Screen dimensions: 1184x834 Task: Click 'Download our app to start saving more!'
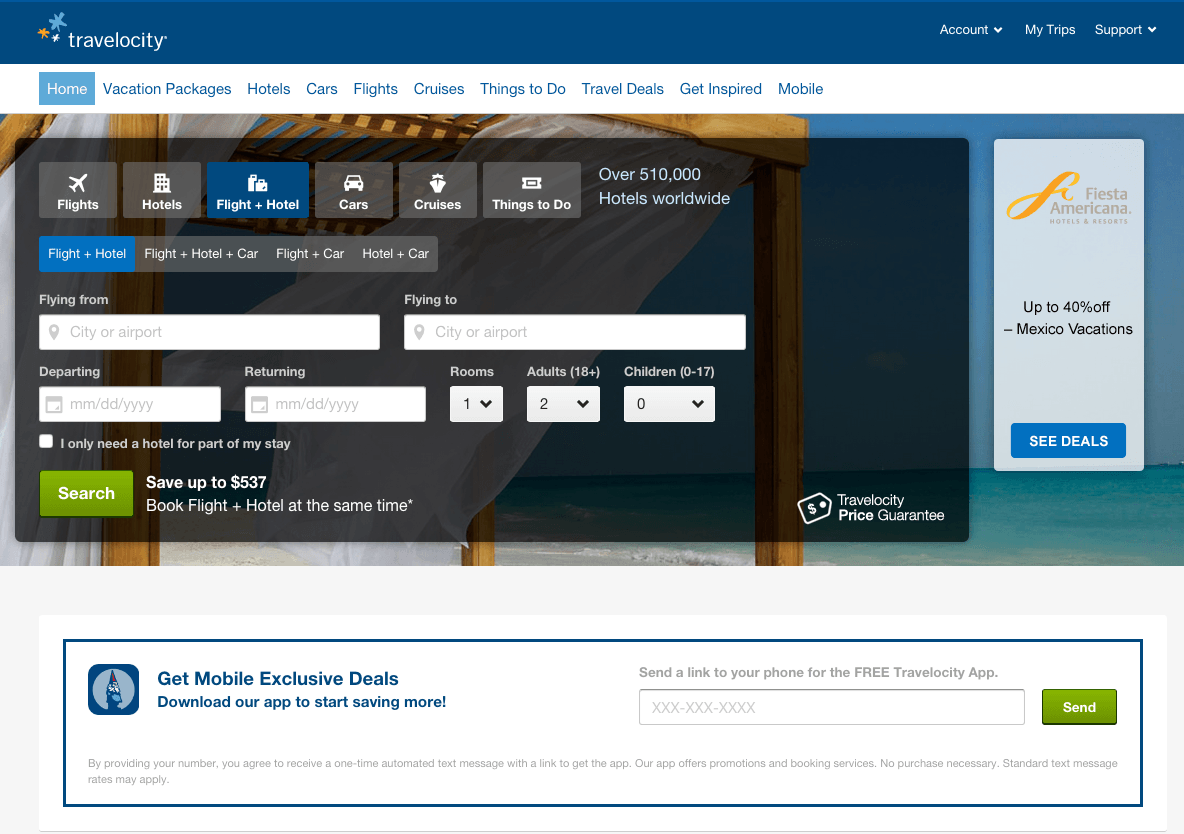click(301, 702)
